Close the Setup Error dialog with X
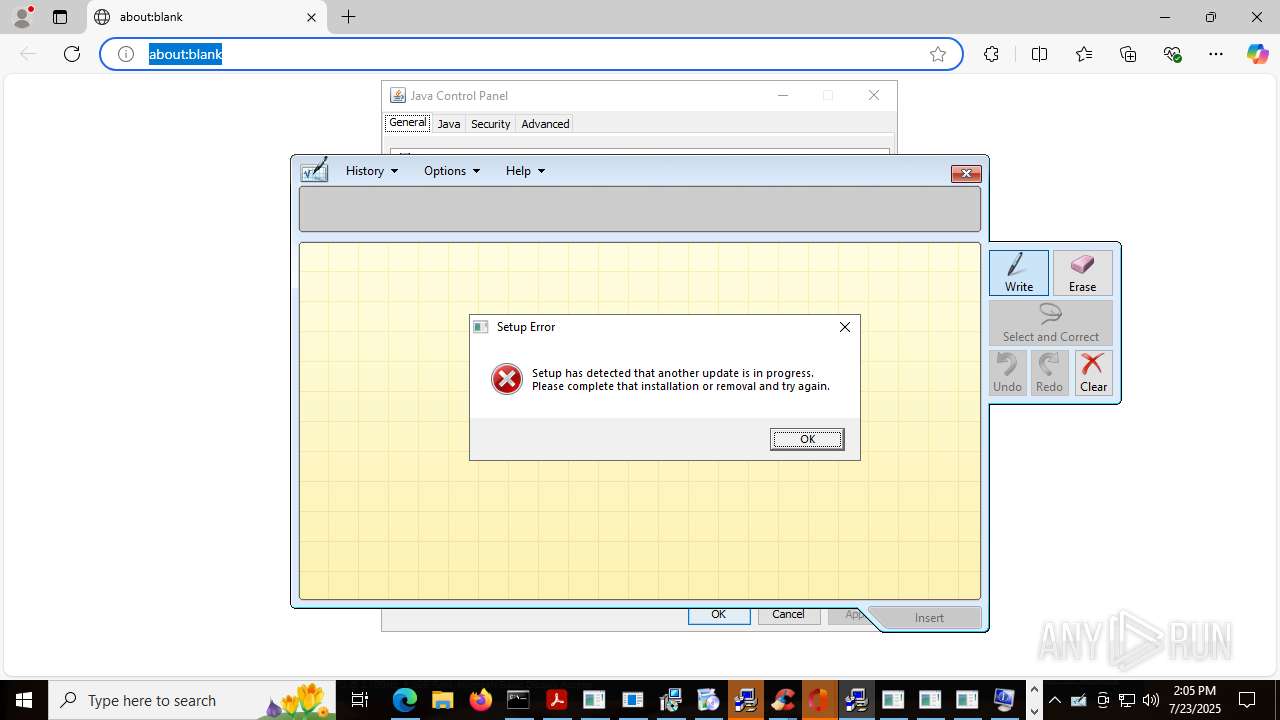Viewport: 1280px width, 720px height. [x=845, y=327]
